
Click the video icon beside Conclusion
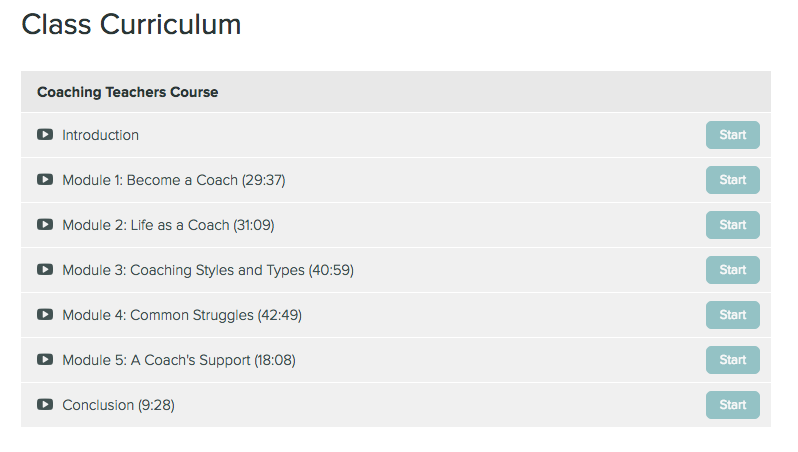click(45, 405)
